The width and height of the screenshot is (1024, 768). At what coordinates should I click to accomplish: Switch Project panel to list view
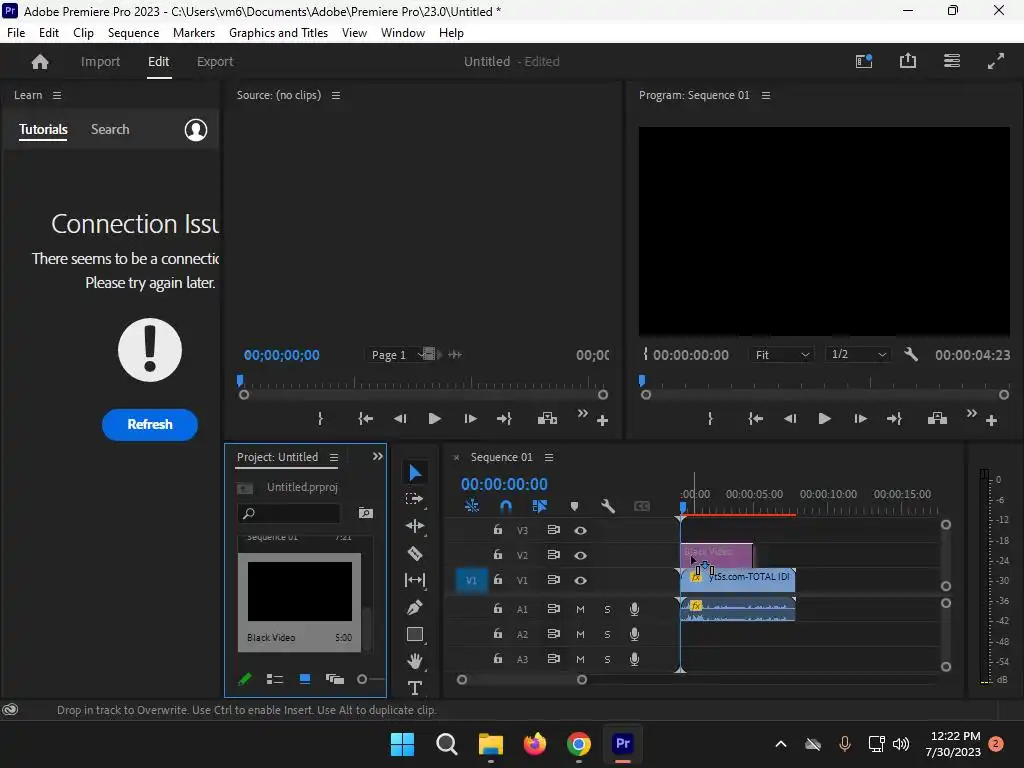tap(275, 679)
